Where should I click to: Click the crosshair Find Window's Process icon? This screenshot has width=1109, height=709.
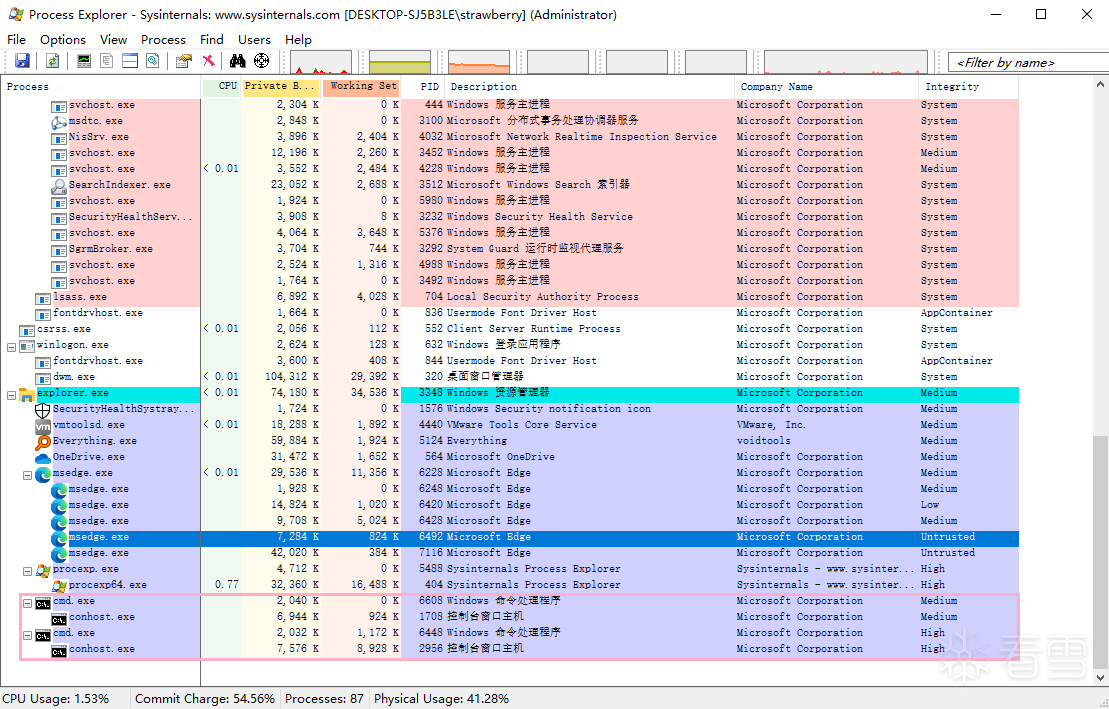[262, 61]
